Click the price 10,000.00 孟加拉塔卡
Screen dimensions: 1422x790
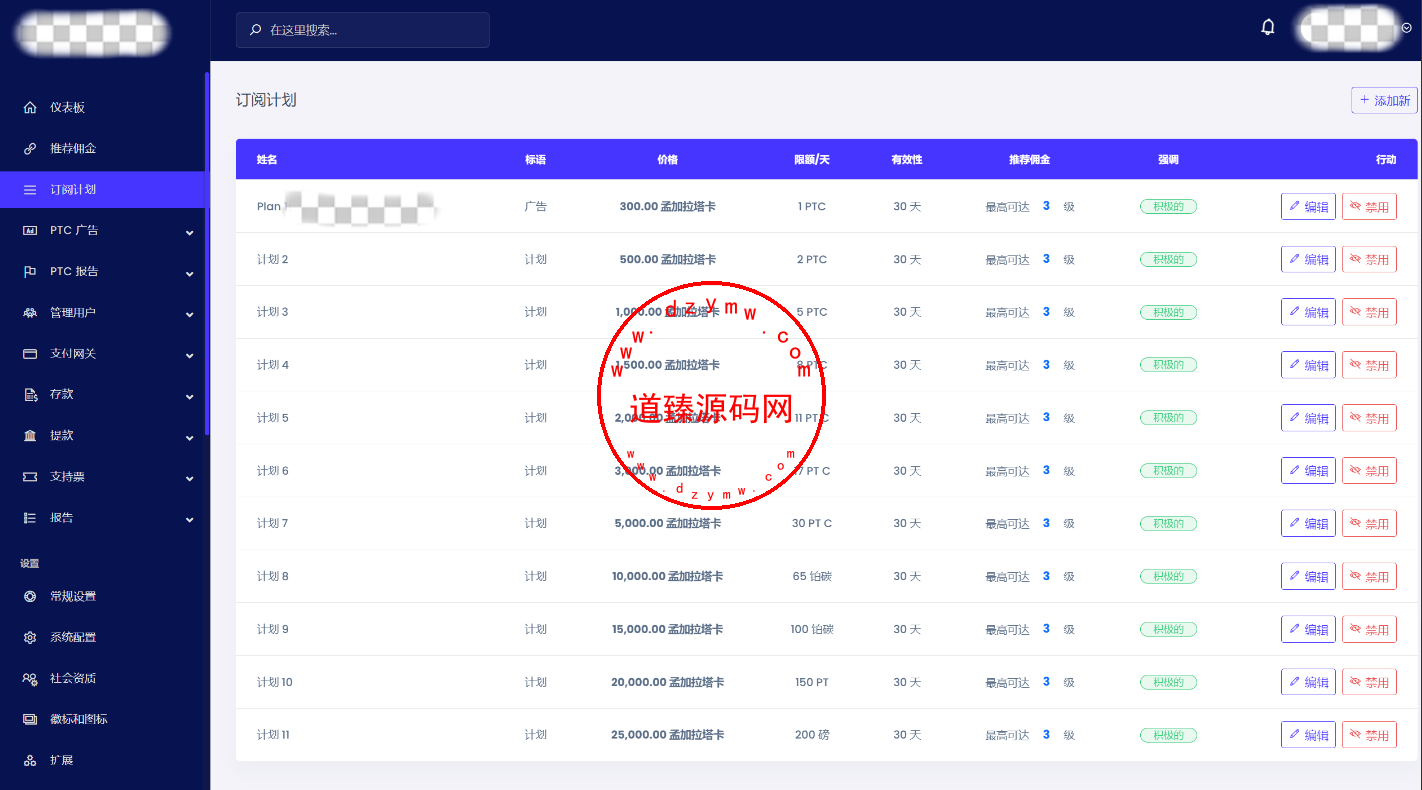click(x=667, y=576)
